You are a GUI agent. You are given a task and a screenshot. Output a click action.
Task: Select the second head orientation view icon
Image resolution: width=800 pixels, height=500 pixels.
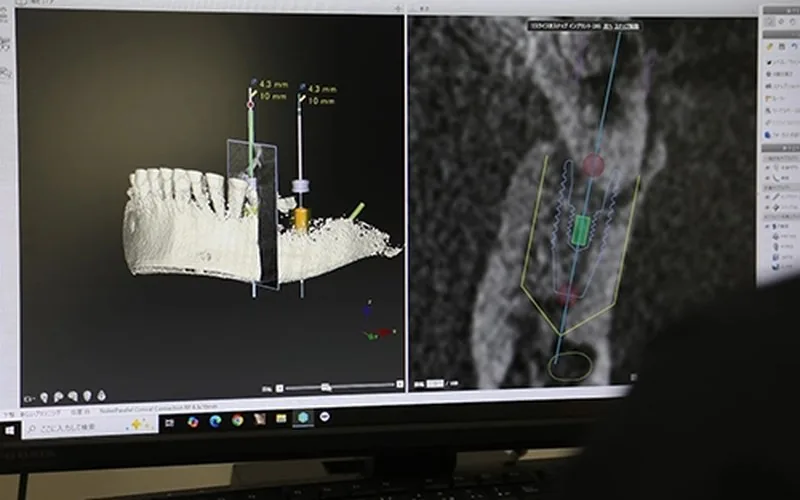[x=59, y=396]
